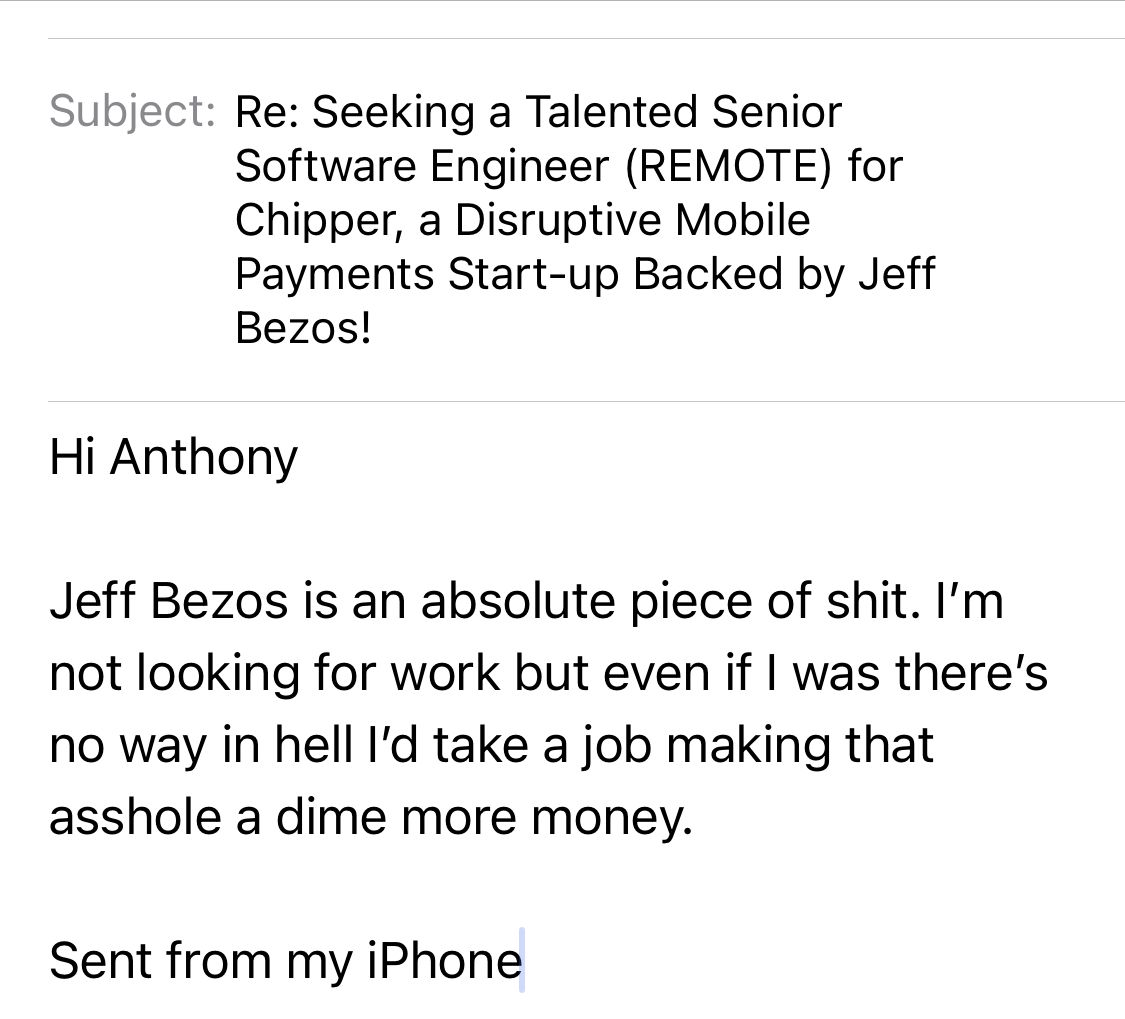Screen dimensions: 1125x1019
Task: Place cursor on the "Hi Anthony" greeting
Action: pos(173,458)
